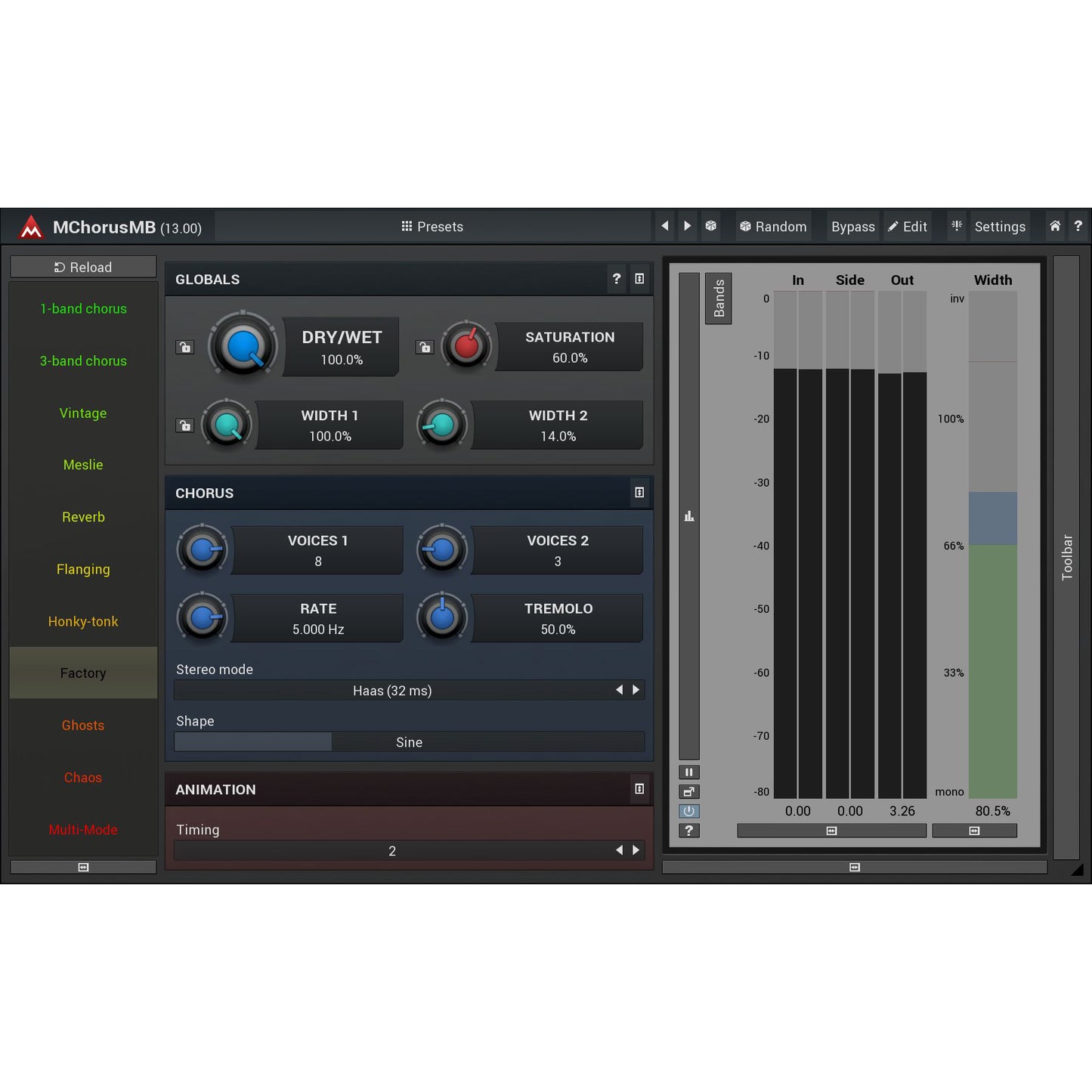
Task: Toggle the Saturation lock icon
Action: pos(425,348)
